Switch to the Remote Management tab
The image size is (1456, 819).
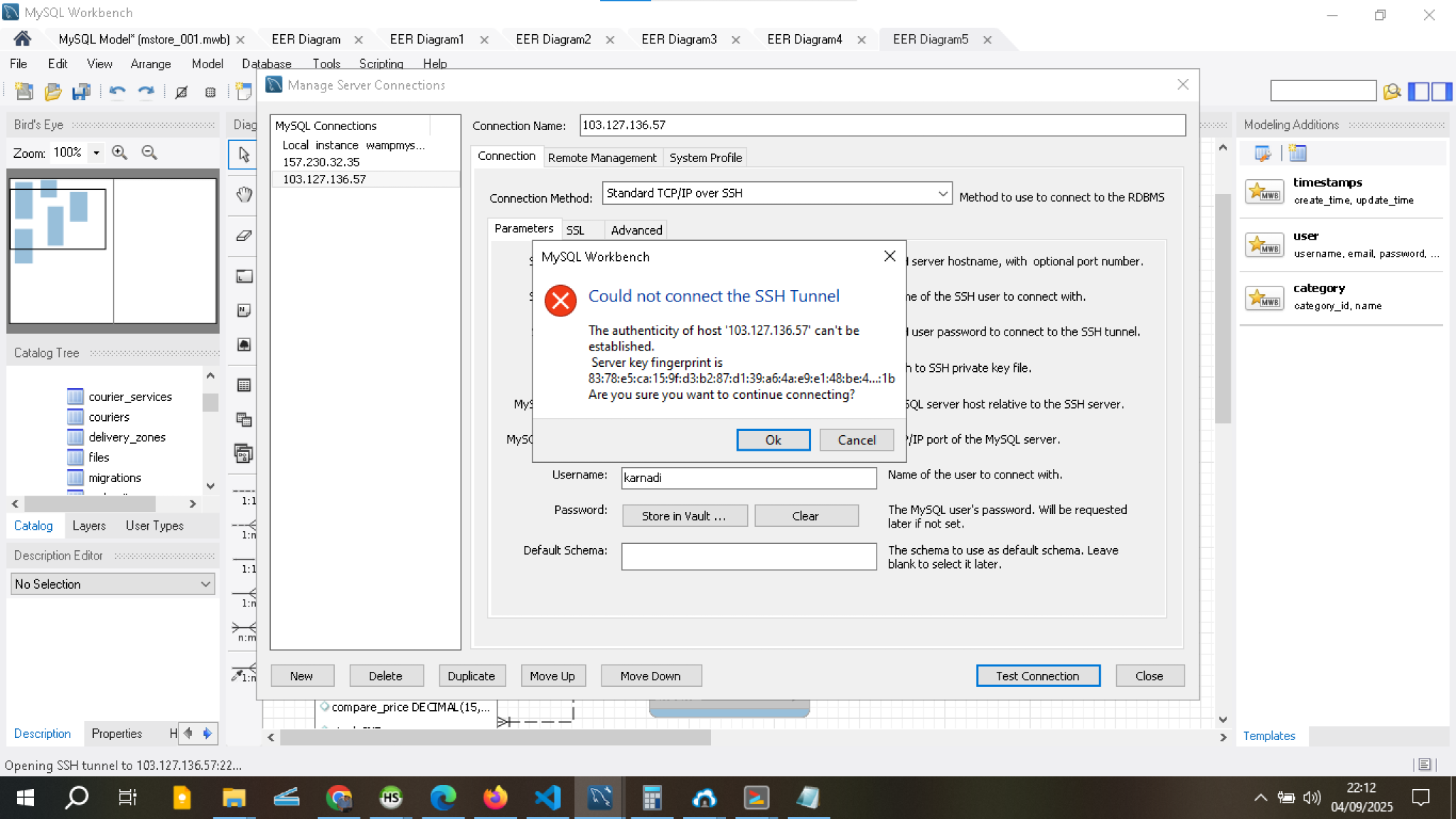tap(601, 158)
